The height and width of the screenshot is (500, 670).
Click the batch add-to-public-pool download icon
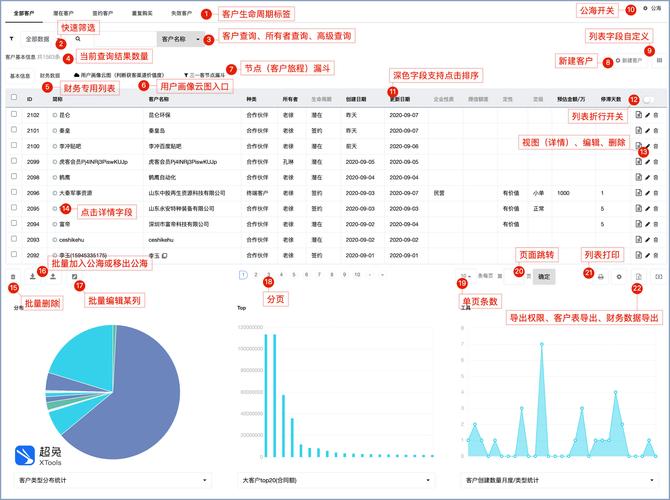point(32,276)
